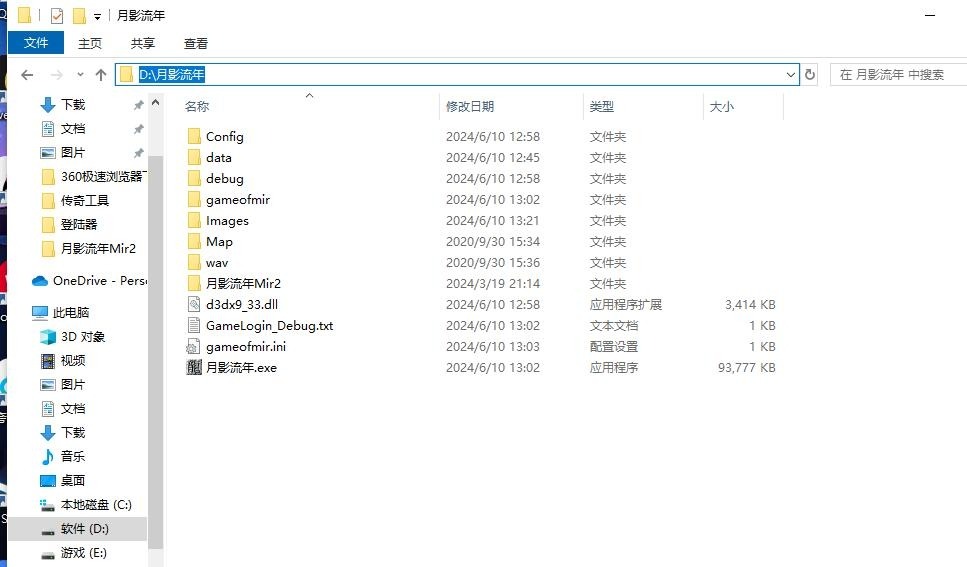Click the navigation pane vertical scrollbar
The width and height of the screenshot is (967, 567).
point(155,352)
